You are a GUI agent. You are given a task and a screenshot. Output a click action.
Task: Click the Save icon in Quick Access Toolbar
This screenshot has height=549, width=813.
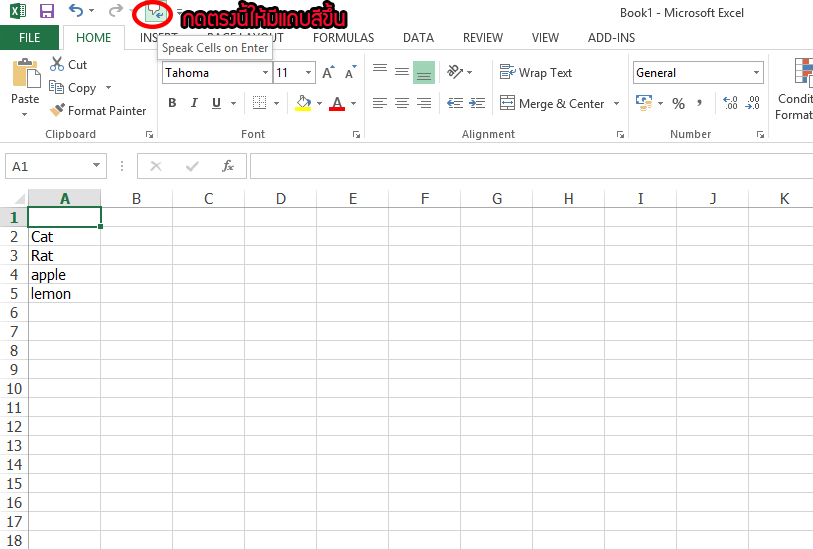(x=47, y=12)
